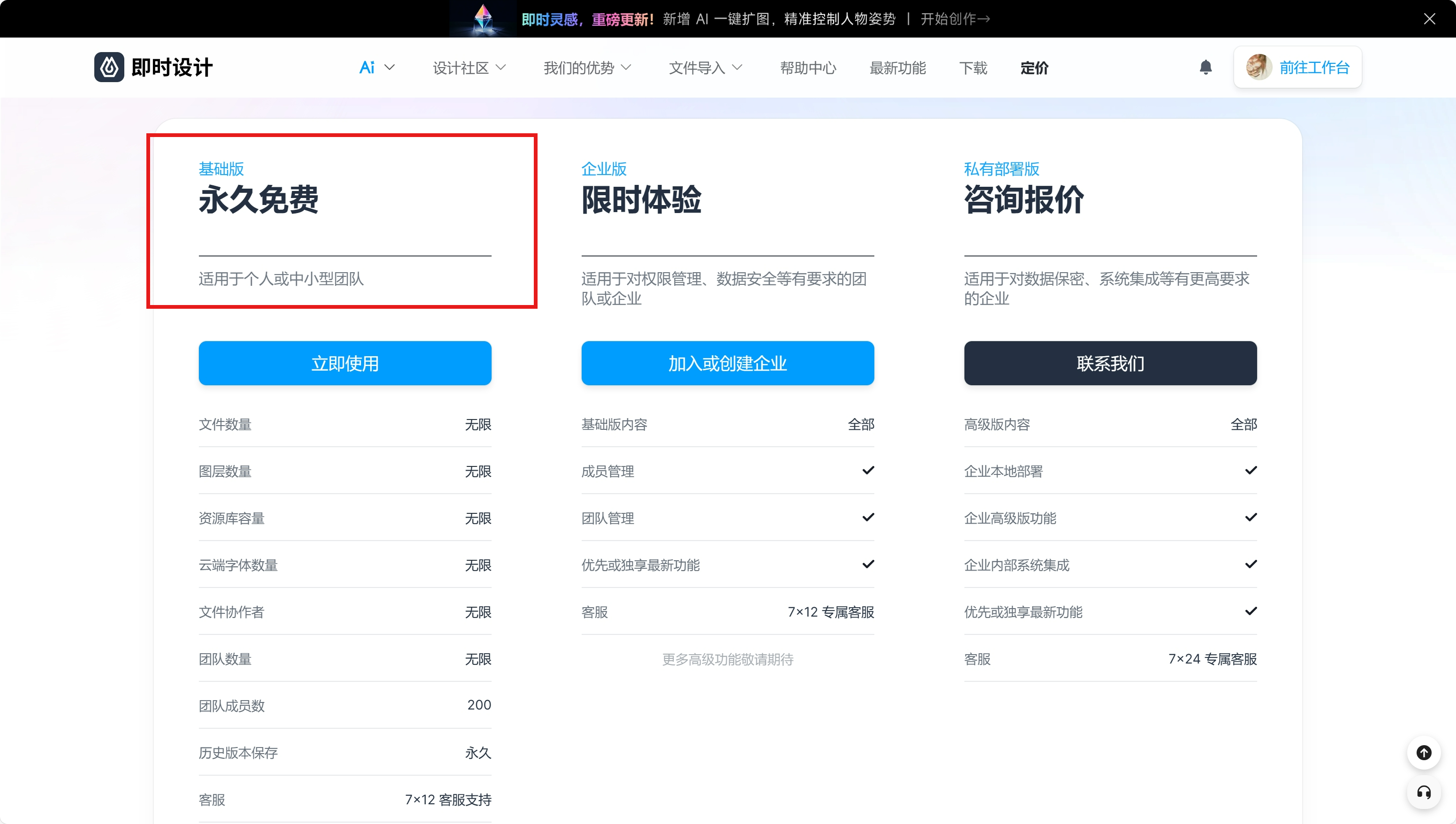Click the 7×12 客服支持 text
1456x824 pixels.
tap(448, 800)
